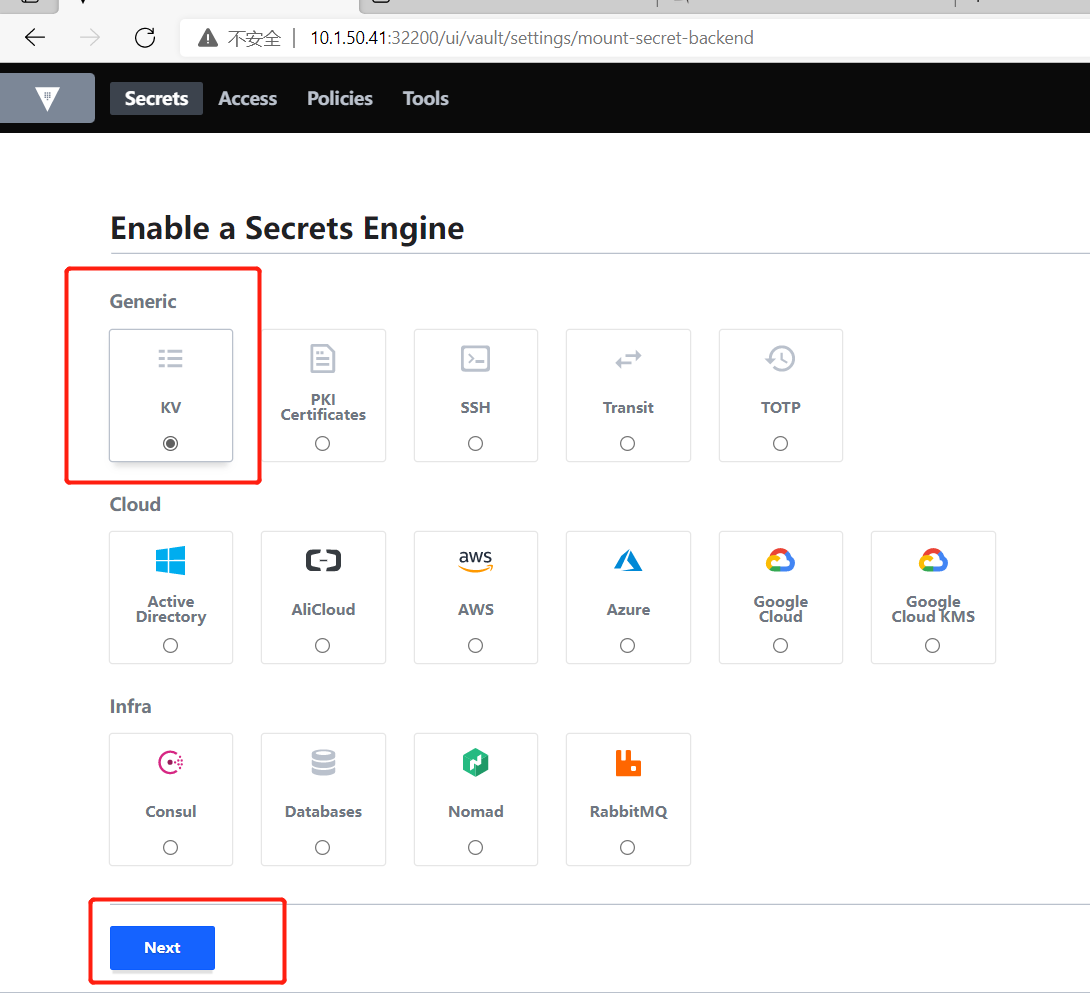Image resolution: width=1090 pixels, height=997 pixels.
Task: Click the TOTP clock history icon
Action: tap(780, 359)
